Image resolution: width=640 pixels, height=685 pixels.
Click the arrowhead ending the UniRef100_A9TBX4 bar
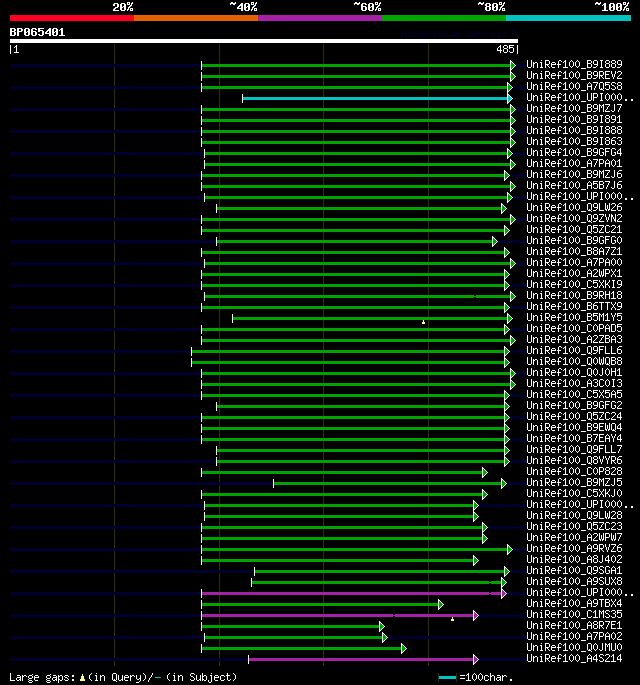coord(441,605)
